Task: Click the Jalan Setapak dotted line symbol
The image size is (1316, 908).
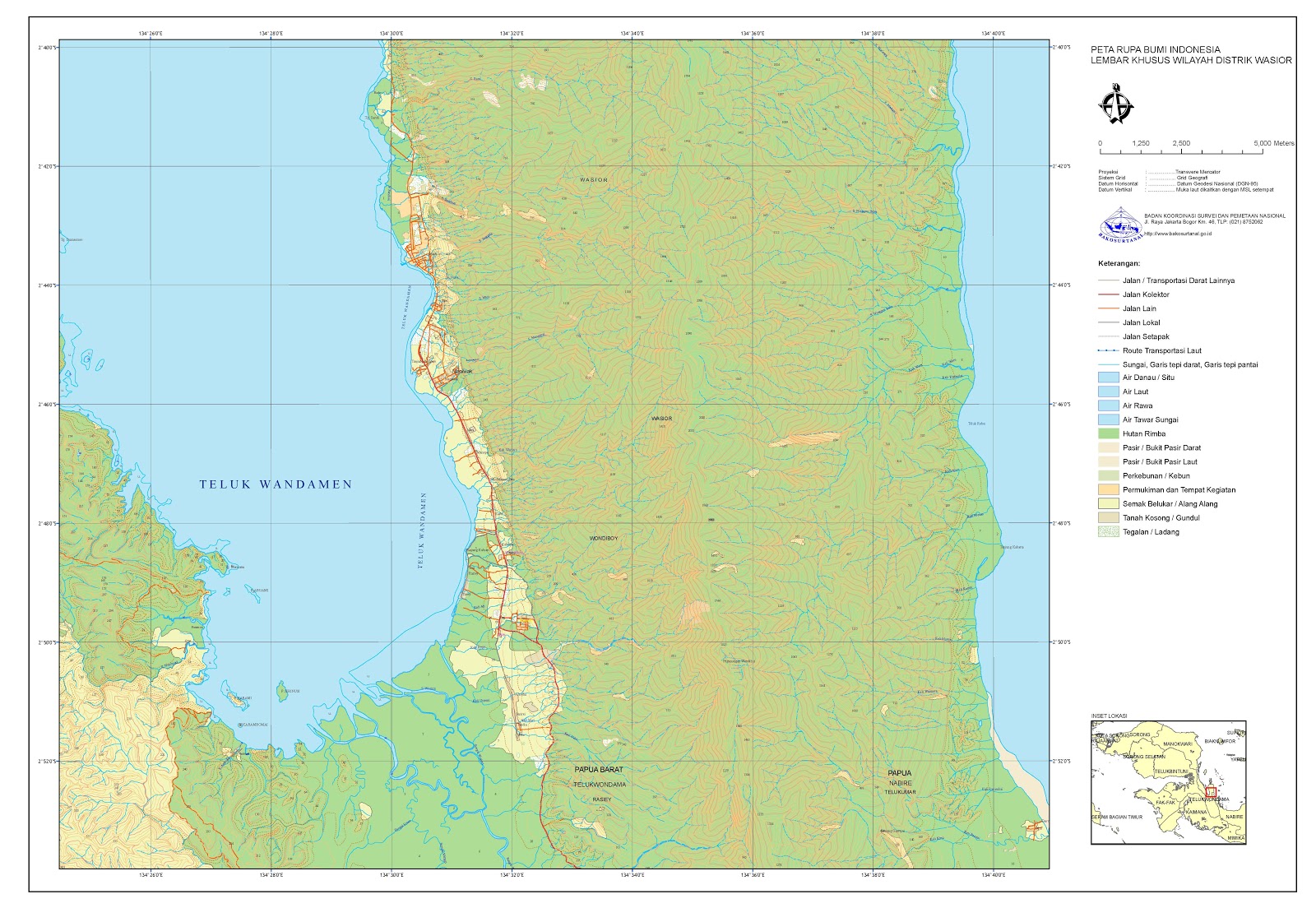Action: click(x=1108, y=336)
